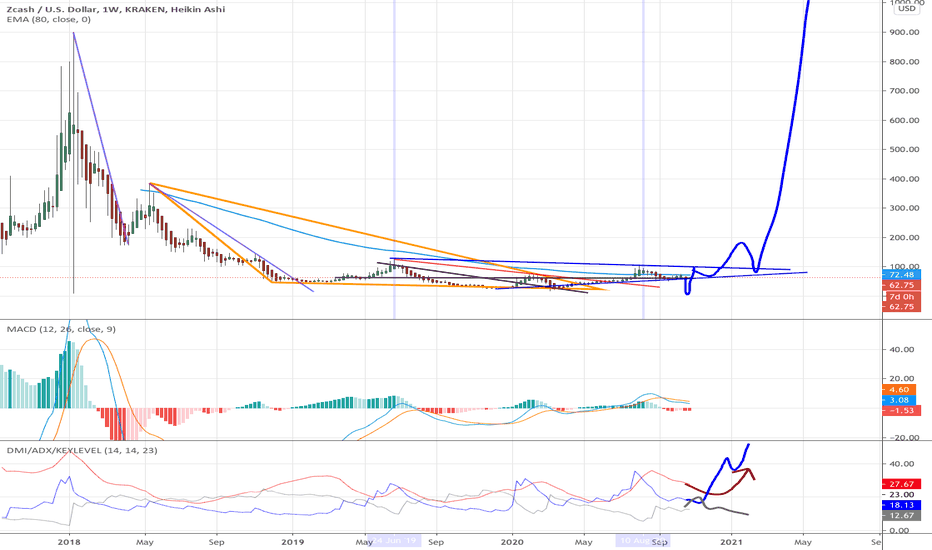Image resolution: width=932 pixels, height=550 pixels.
Task: Select the blue 72.48 EMA value tag
Action: (x=902, y=275)
